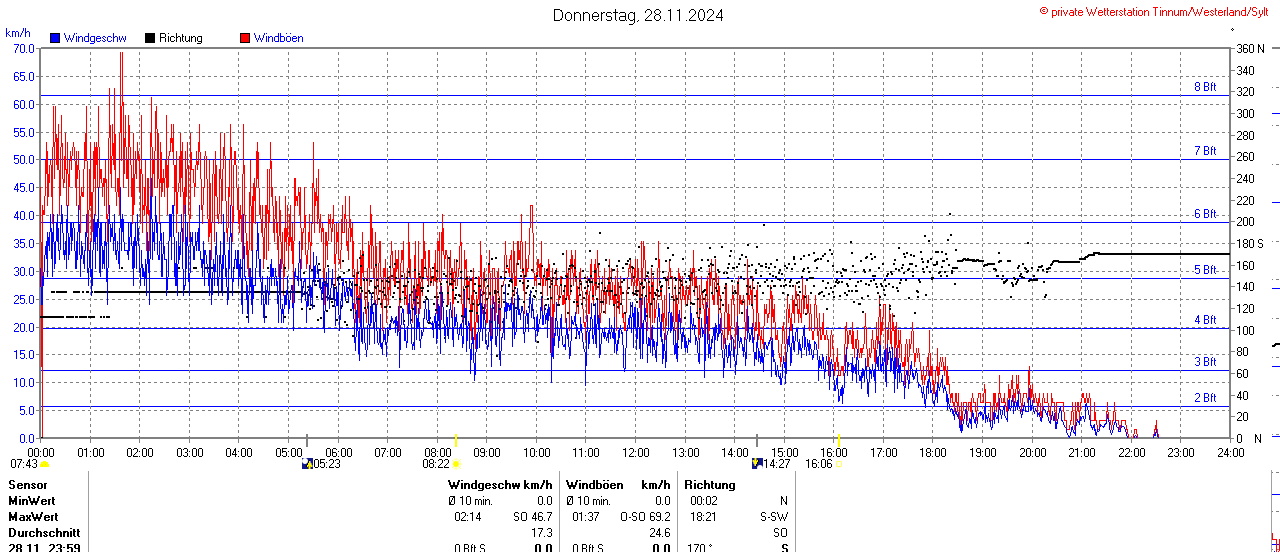Click the 12:00 time axis label
The image size is (1280, 552).
tap(636, 453)
